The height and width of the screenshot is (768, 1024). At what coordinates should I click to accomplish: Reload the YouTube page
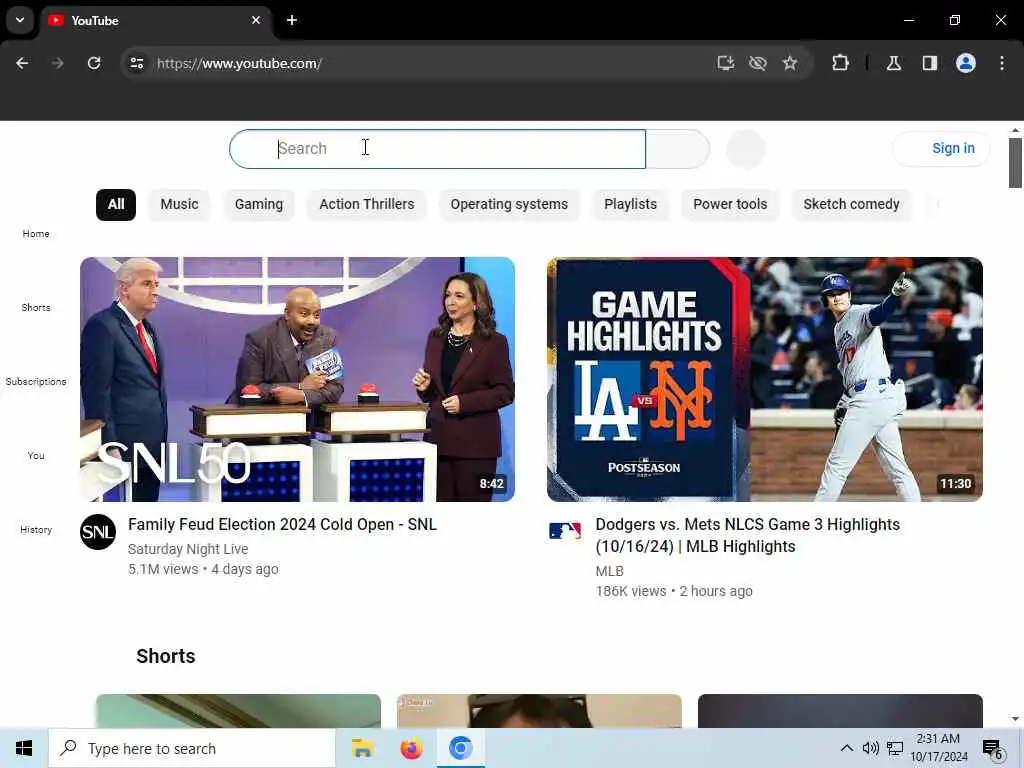pyautogui.click(x=94, y=63)
